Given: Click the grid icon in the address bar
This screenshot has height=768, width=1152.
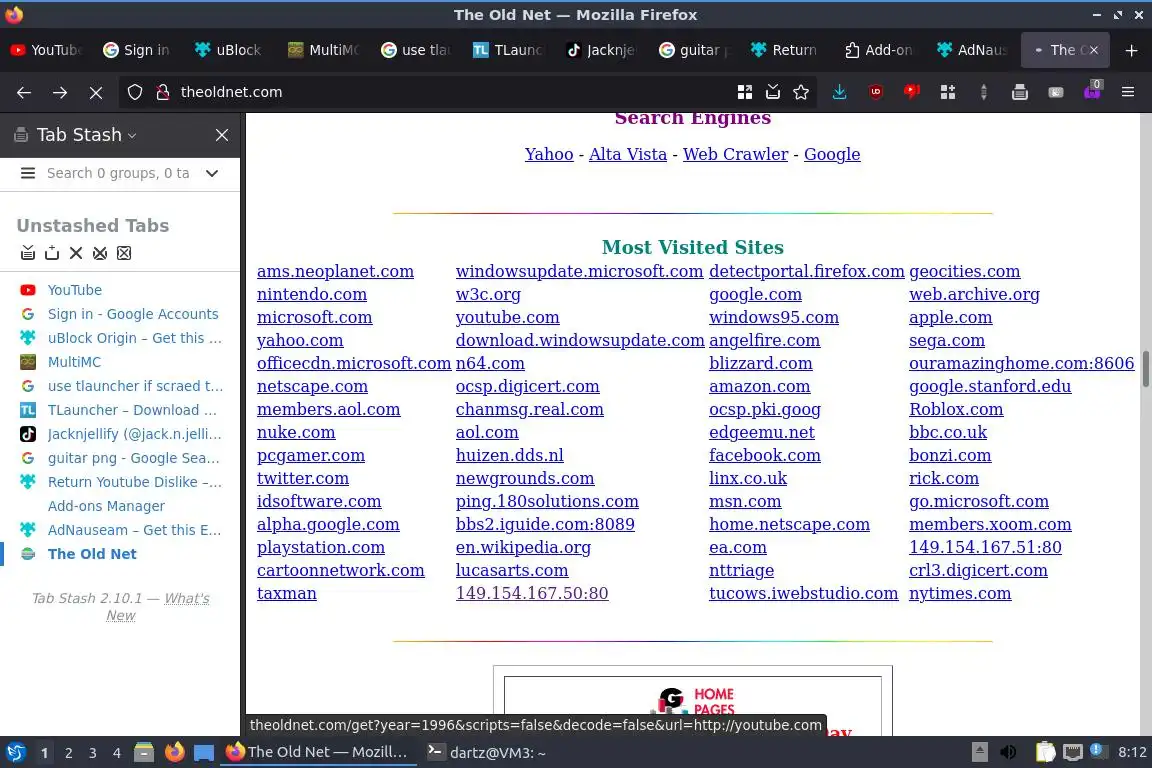Looking at the screenshot, I should tap(744, 92).
